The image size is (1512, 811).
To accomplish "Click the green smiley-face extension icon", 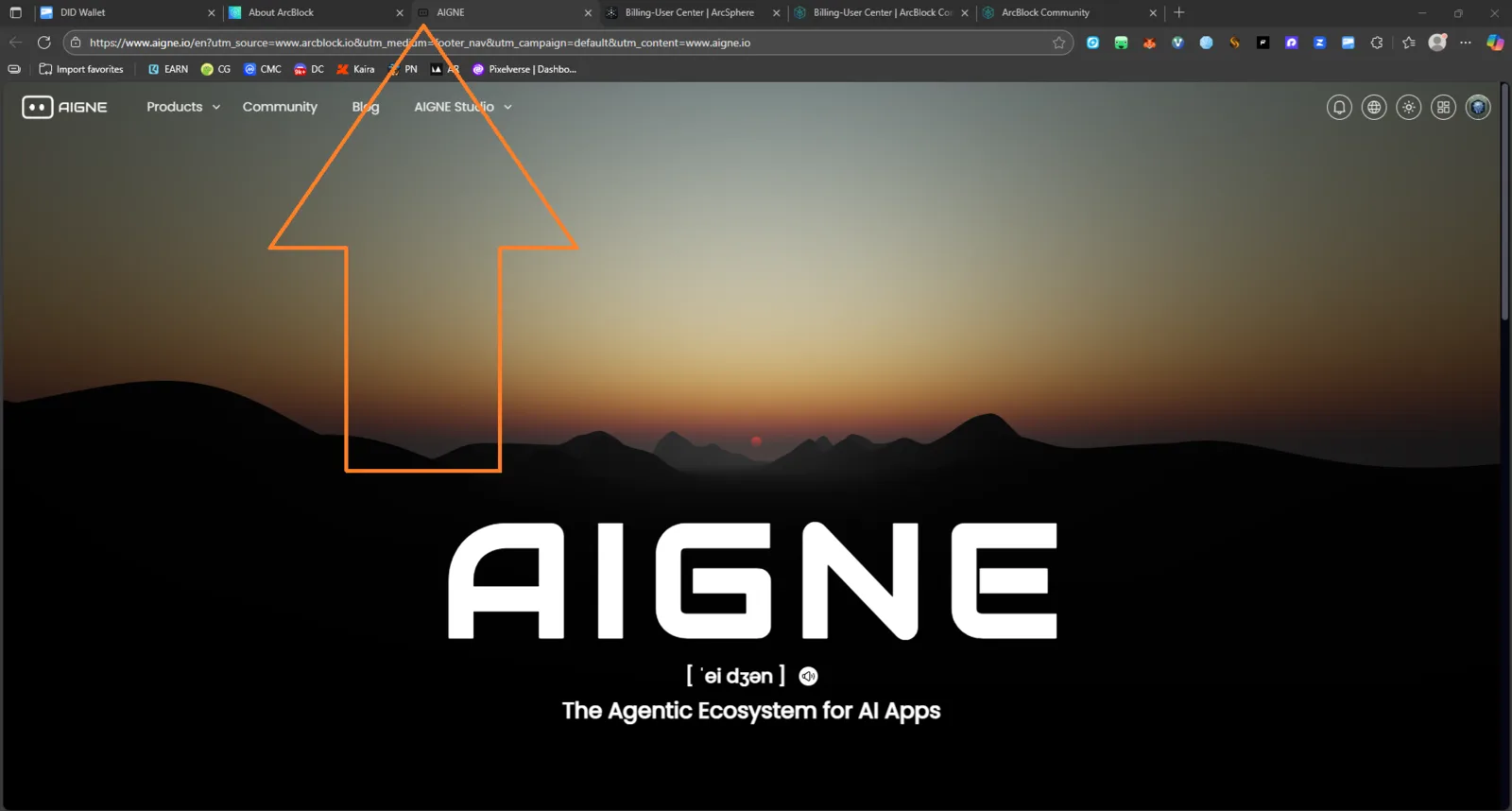I will [x=1121, y=43].
